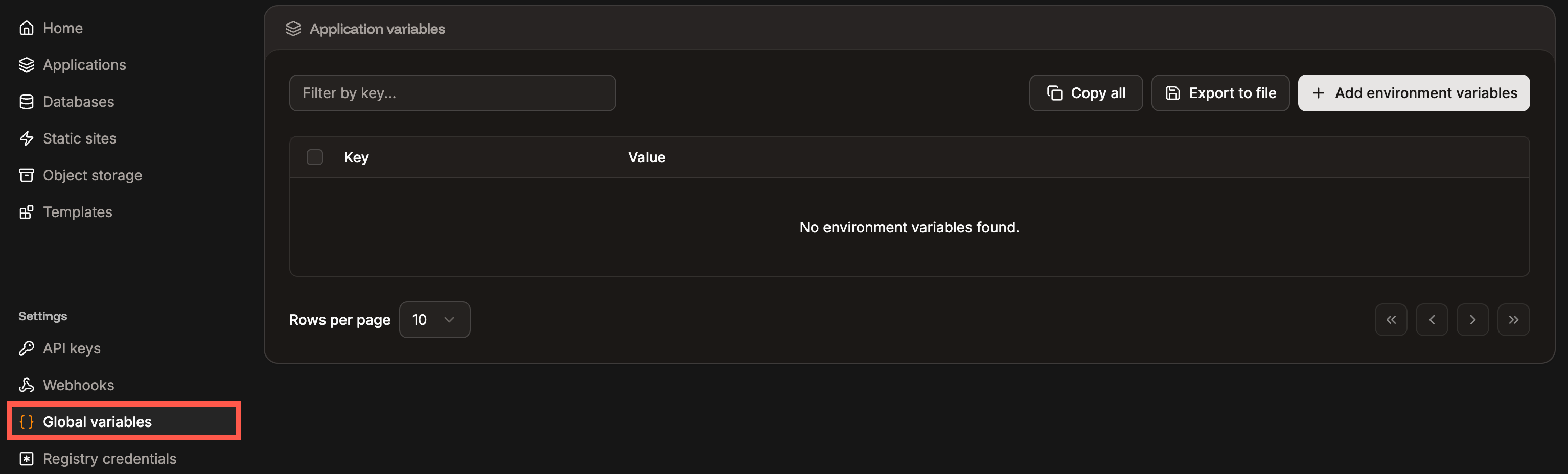Expand the rows-per-page chevron to change page size

(449, 319)
